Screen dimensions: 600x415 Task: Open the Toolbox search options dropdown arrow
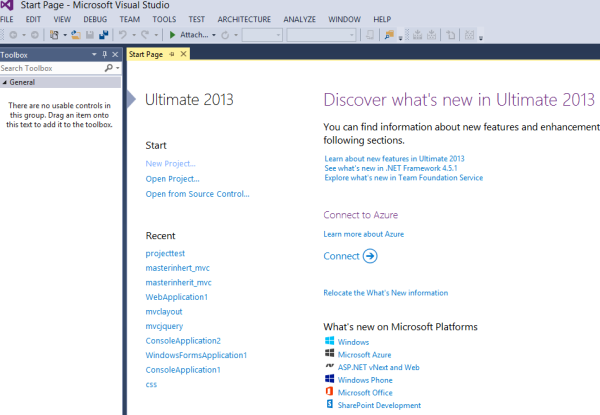(117, 68)
